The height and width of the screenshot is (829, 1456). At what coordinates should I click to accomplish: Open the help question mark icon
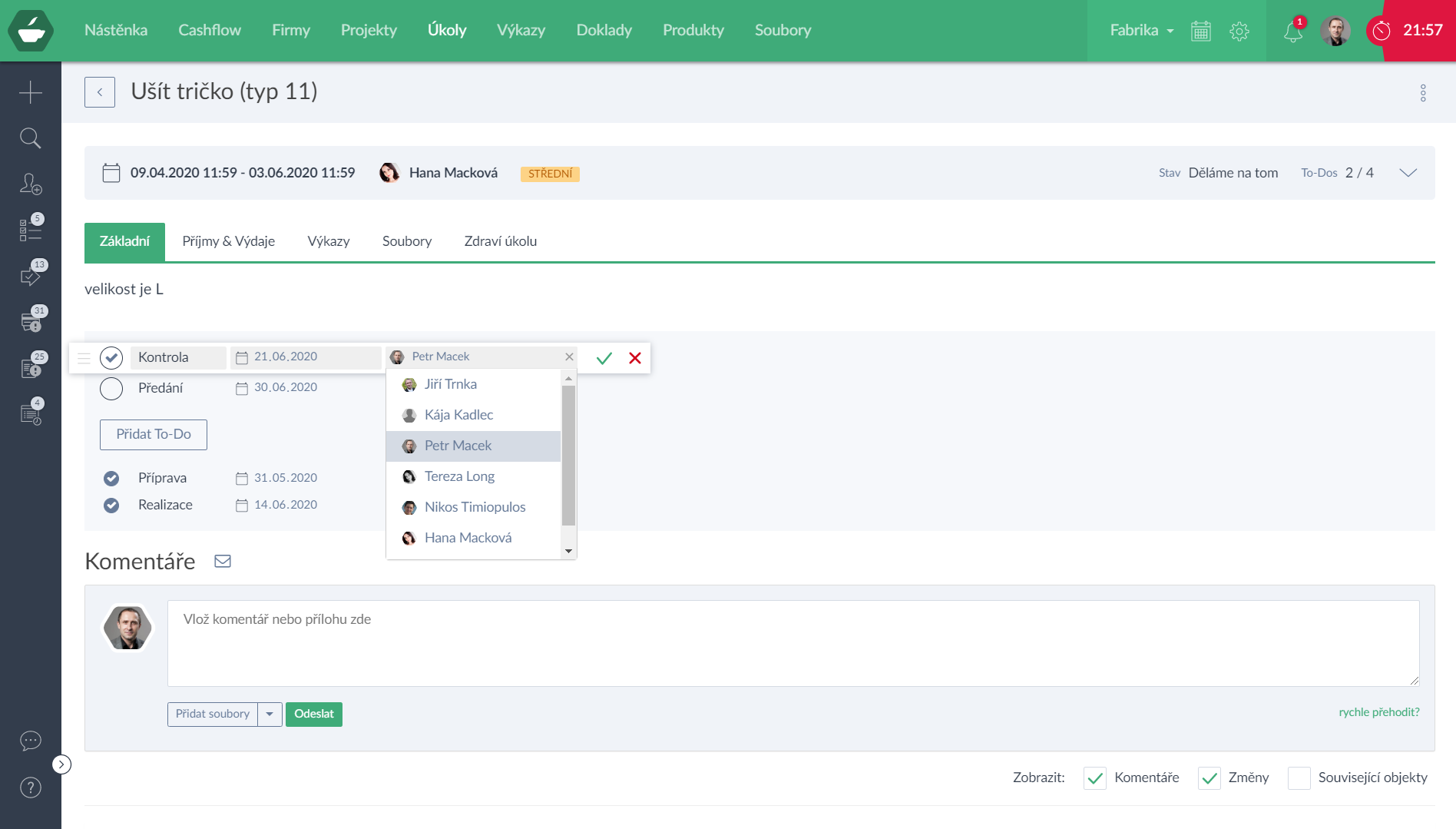coord(31,788)
